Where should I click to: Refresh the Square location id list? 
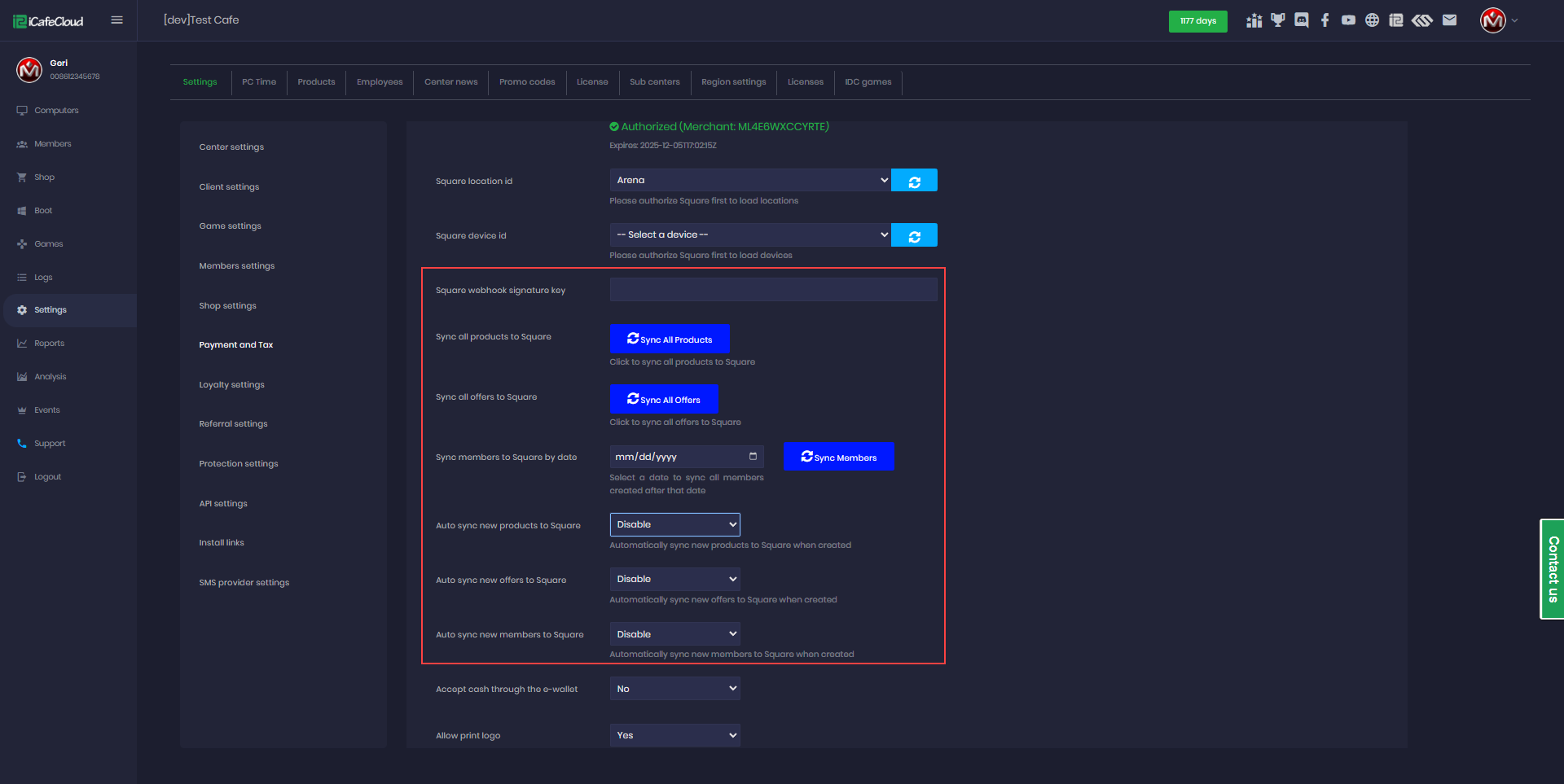click(914, 181)
